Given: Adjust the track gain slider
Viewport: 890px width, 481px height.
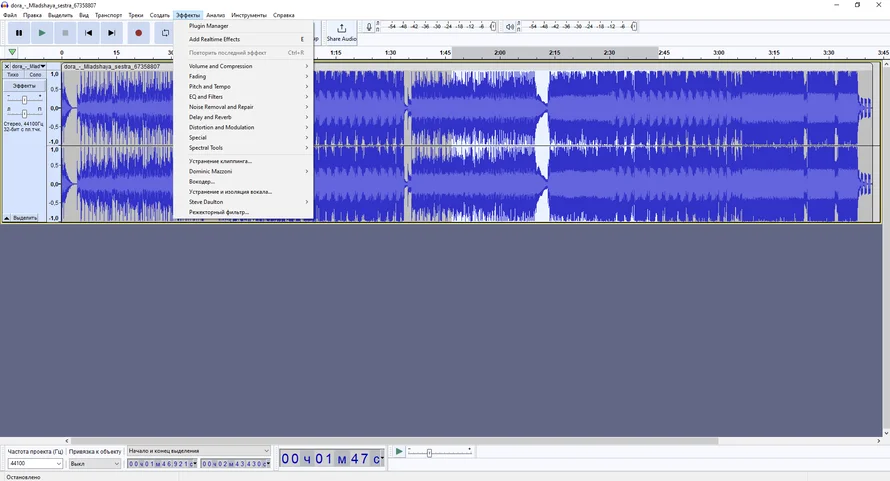Looking at the screenshot, I should coord(24,99).
